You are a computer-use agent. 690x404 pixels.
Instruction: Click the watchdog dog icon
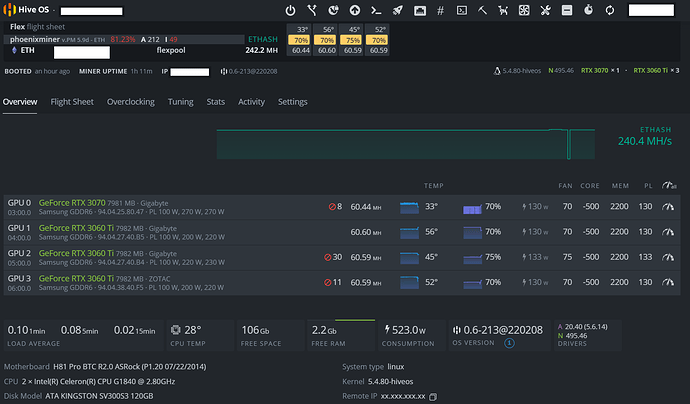[x=503, y=10]
